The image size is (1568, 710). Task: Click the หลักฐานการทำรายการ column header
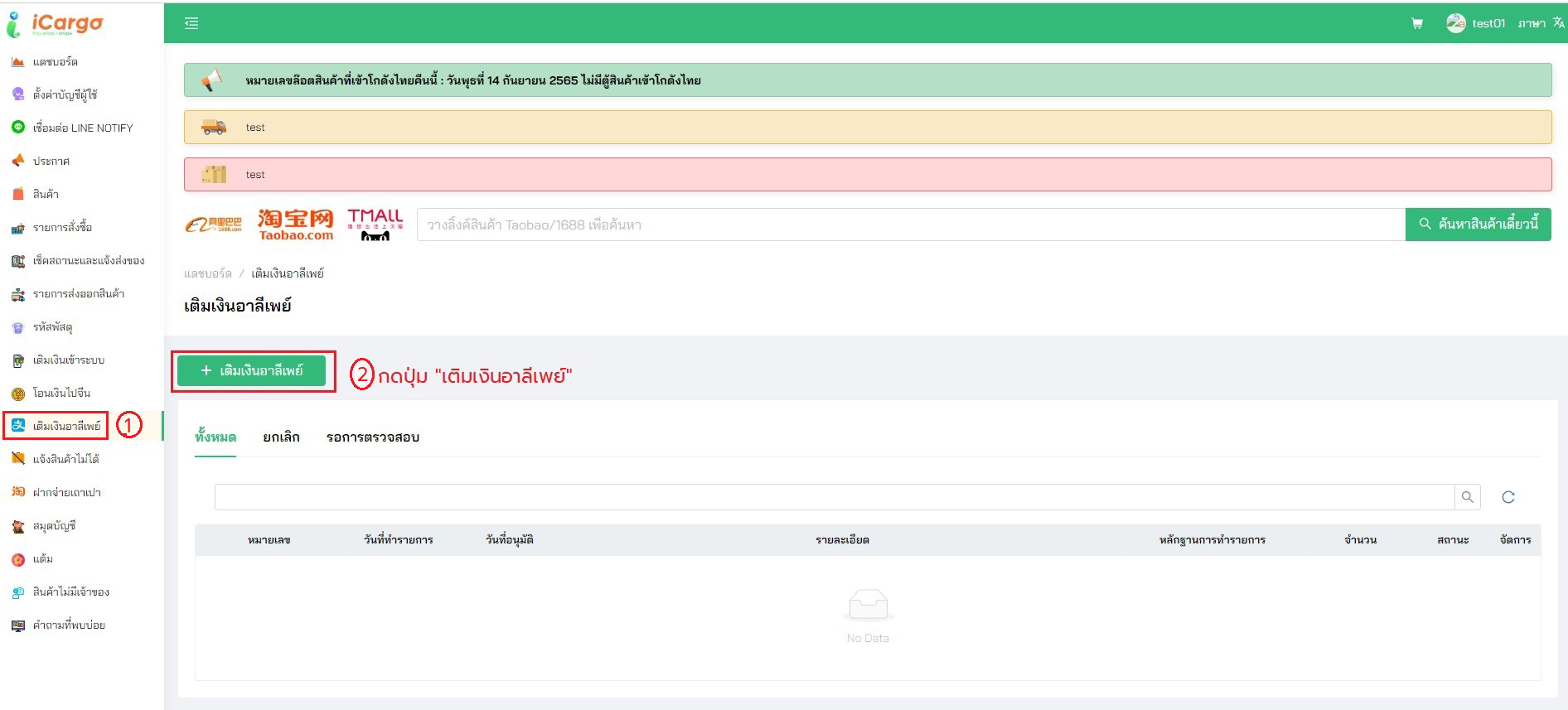tap(1212, 539)
